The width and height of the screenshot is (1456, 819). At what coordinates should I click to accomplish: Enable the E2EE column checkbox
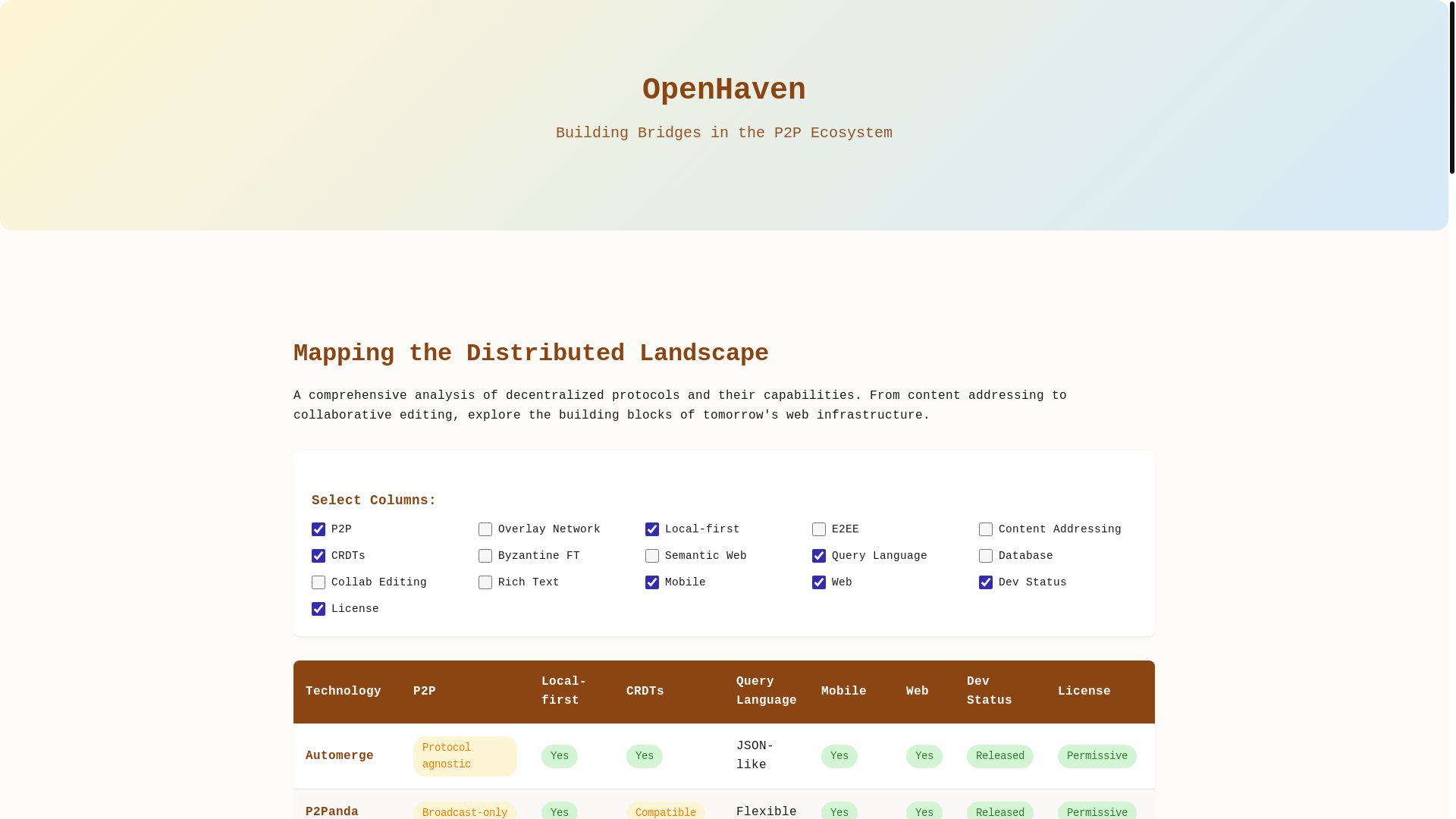click(x=819, y=529)
